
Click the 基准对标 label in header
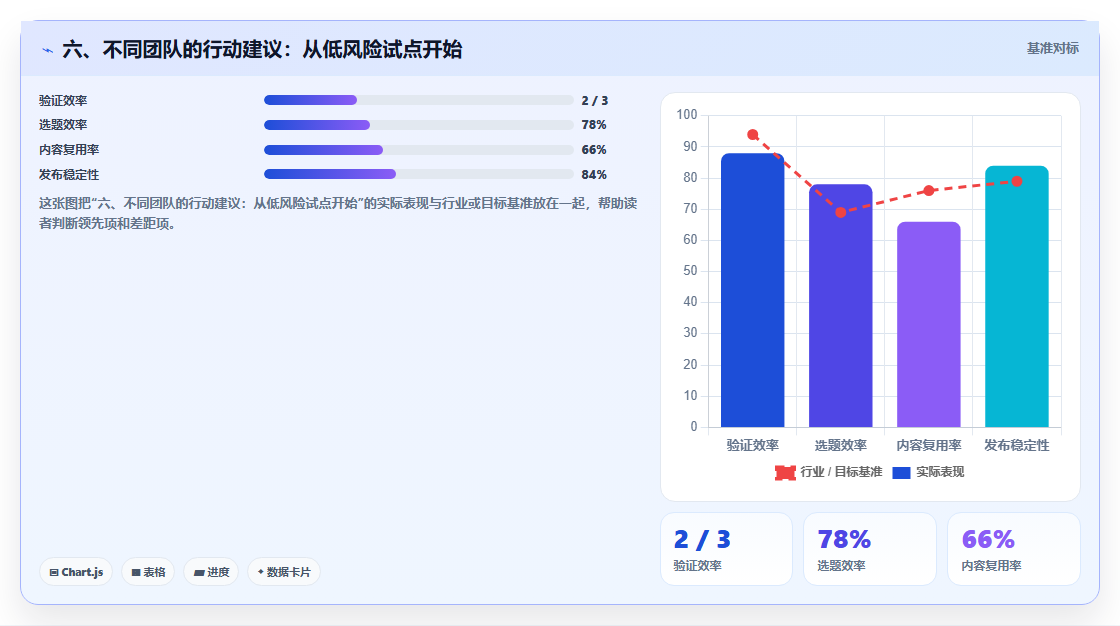pos(1052,48)
